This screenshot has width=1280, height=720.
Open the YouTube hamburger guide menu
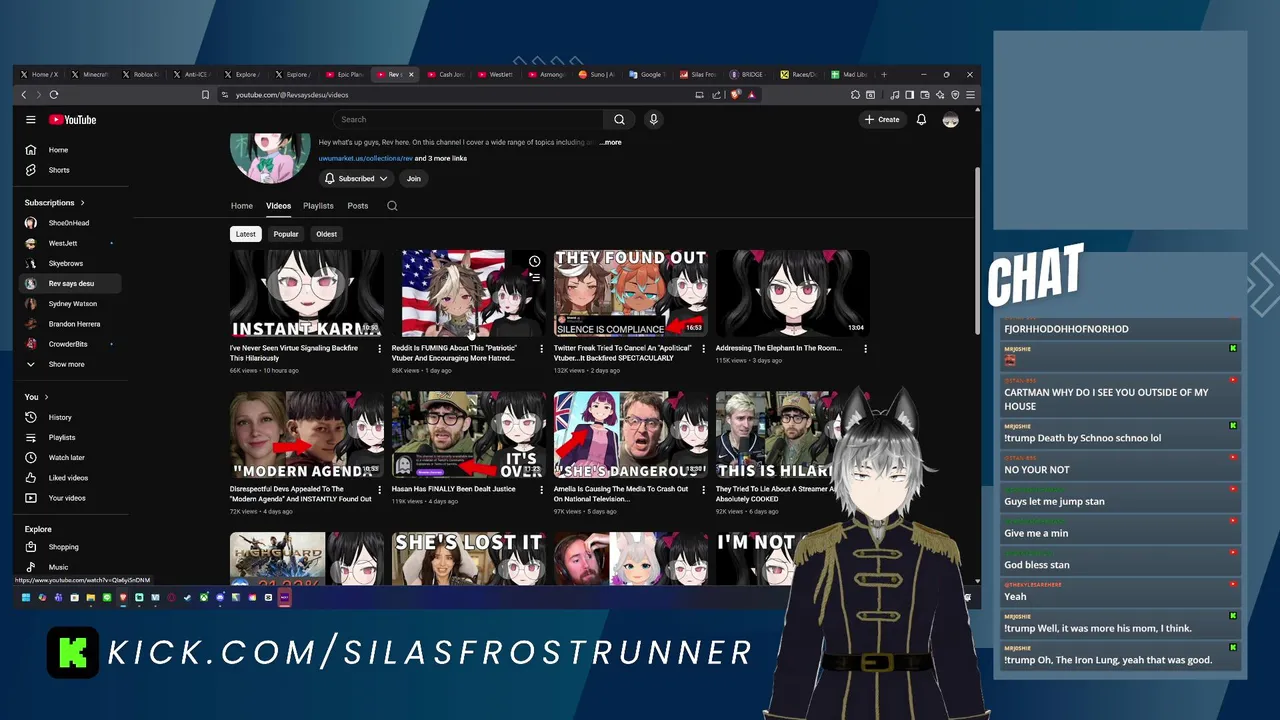31,119
